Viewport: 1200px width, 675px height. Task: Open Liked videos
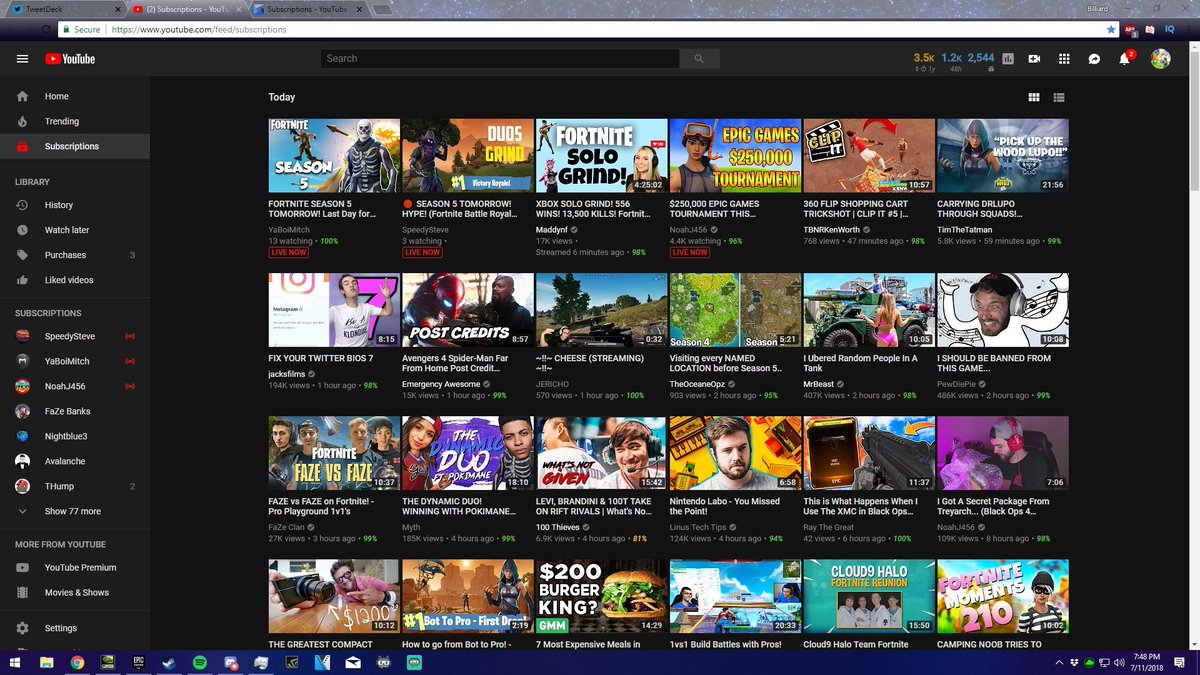point(75,280)
